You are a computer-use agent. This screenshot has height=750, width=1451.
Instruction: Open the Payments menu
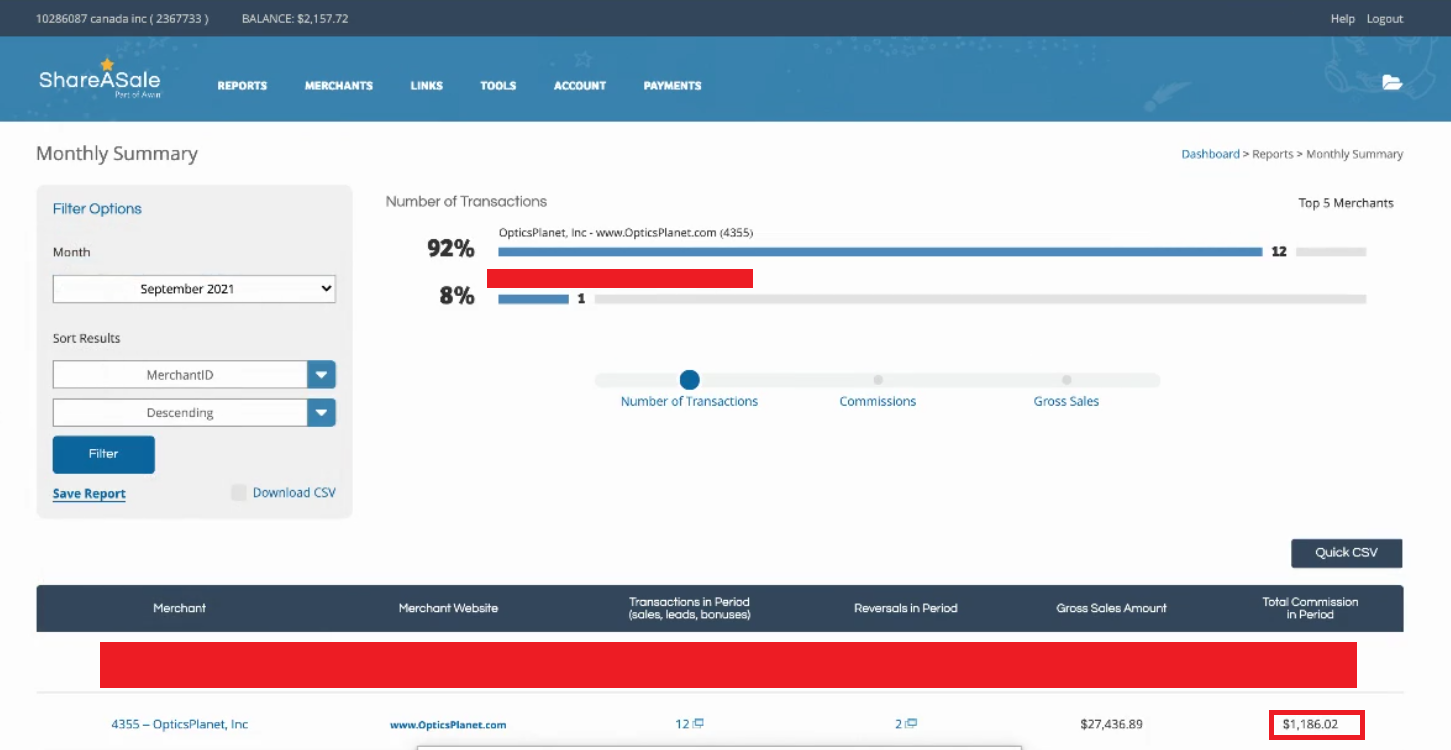pos(672,86)
